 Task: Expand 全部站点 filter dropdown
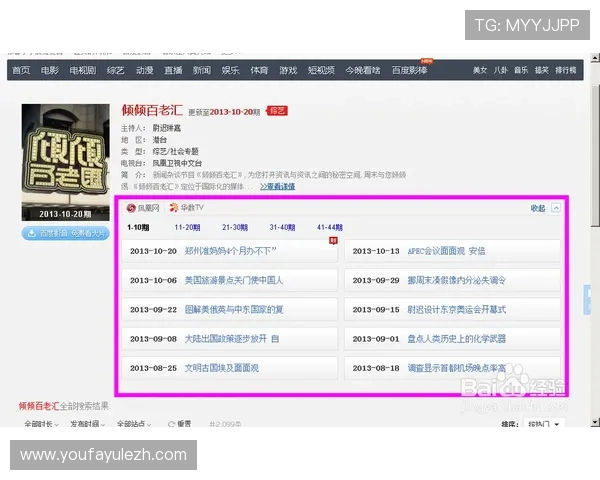tap(134, 424)
